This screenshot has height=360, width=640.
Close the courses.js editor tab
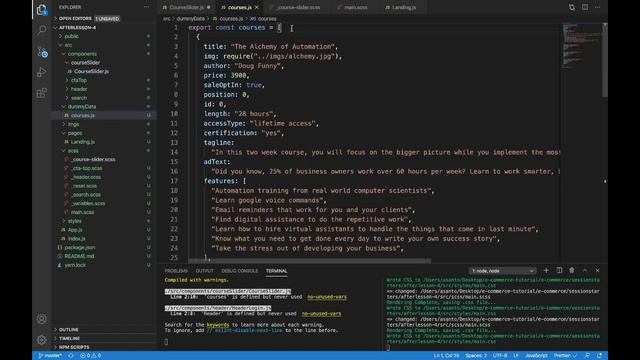(257, 7)
